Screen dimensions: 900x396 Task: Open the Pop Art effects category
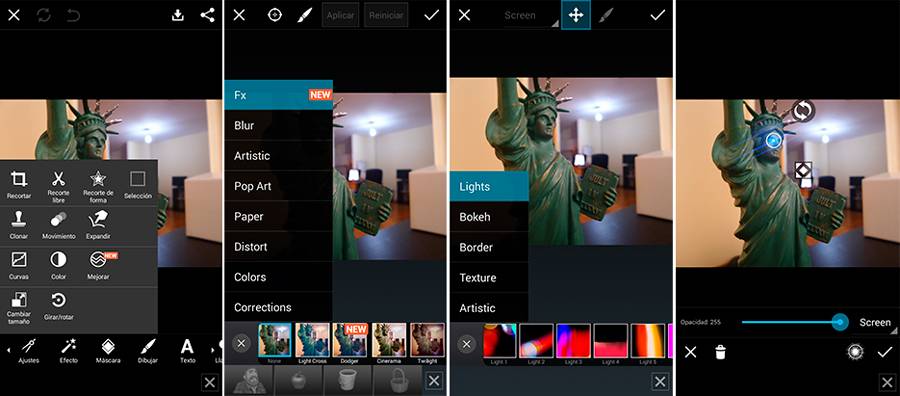pyautogui.click(x=278, y=186)
